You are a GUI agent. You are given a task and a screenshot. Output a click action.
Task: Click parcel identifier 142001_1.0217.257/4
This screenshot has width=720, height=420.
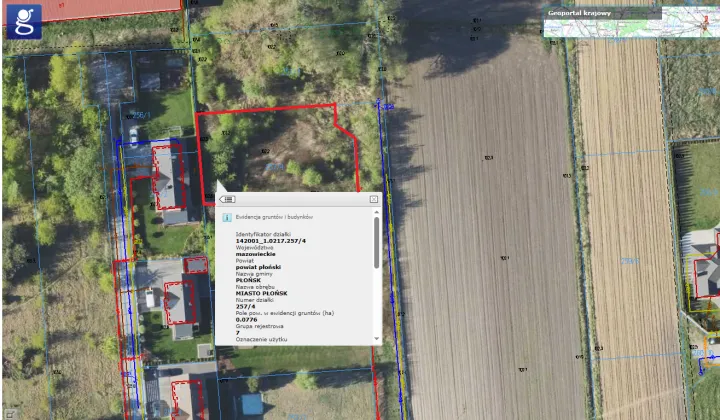270,241
